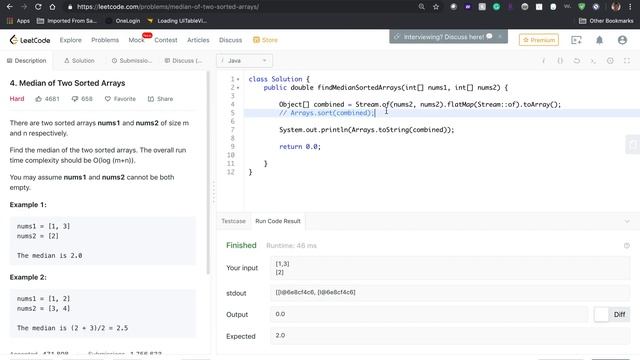Open the playground icon beside Premium

pos(576,40)
